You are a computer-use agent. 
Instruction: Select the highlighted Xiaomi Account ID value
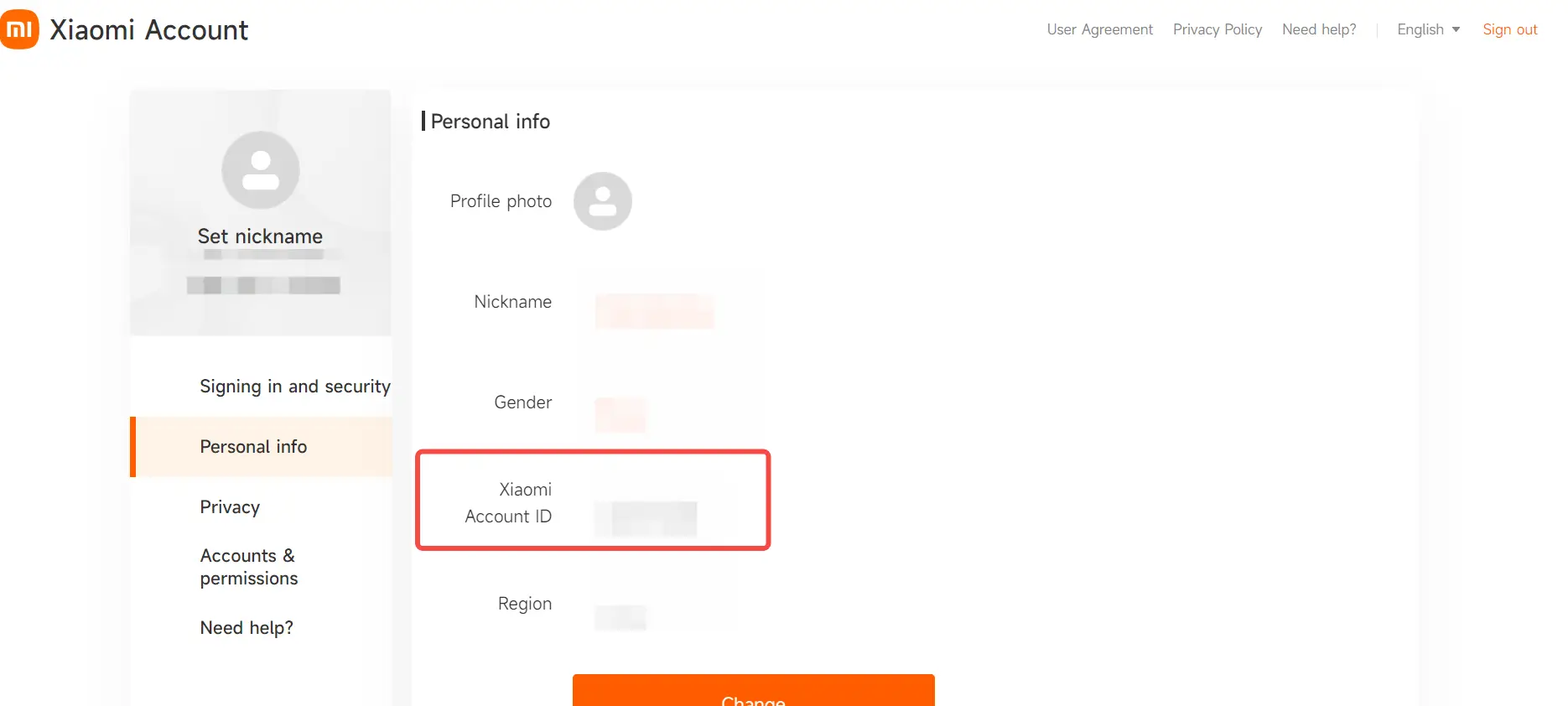[644, 518]
